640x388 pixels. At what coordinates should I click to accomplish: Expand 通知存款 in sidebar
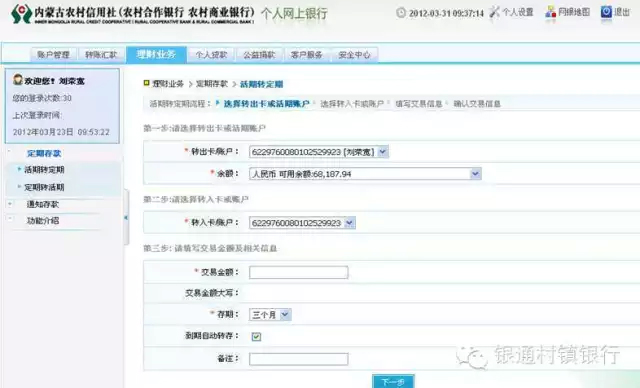10,204
